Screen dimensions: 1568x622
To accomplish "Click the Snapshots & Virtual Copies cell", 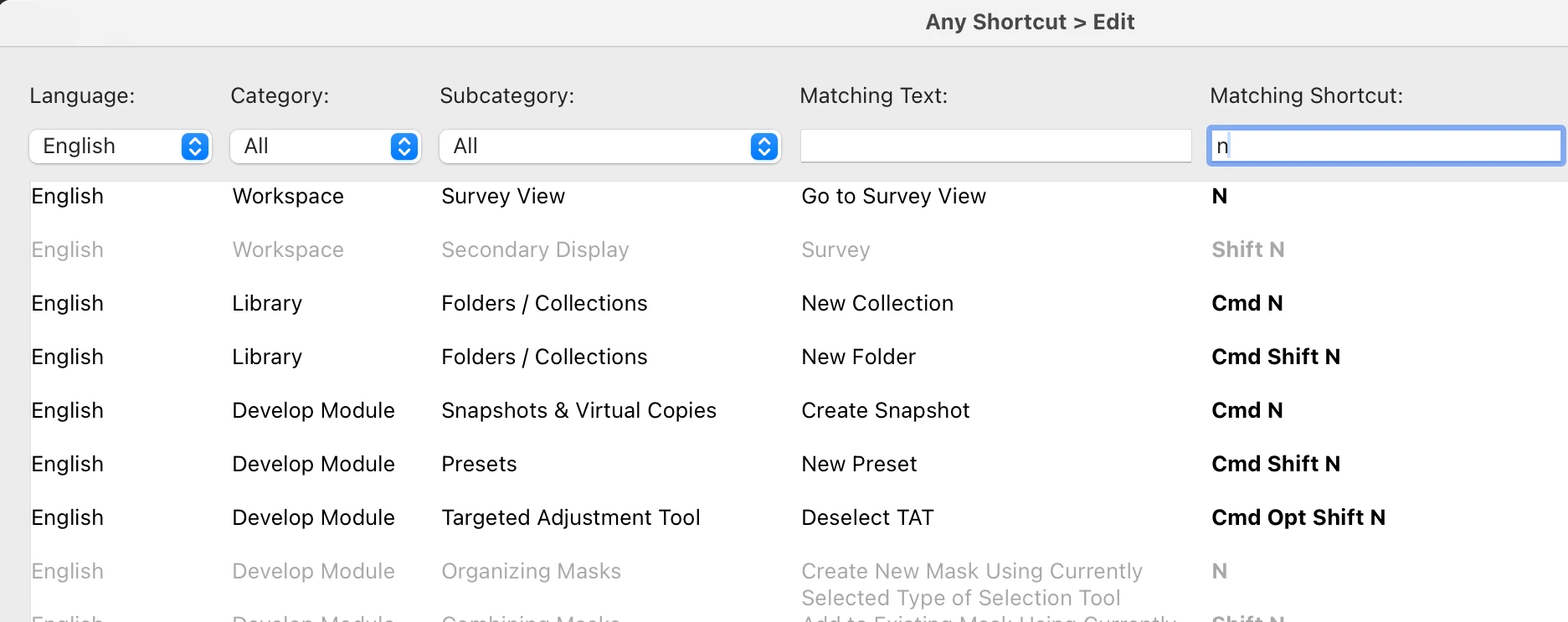I will pyautogui.click(x=578, y=411).
